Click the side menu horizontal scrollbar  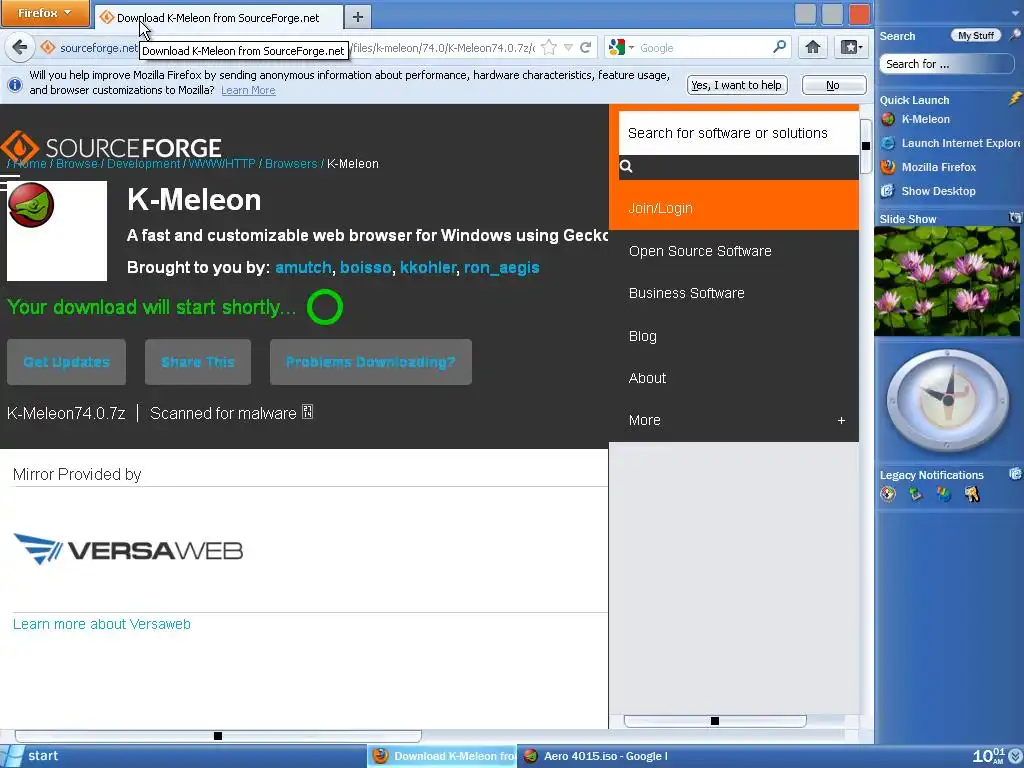tap(715, 721)
